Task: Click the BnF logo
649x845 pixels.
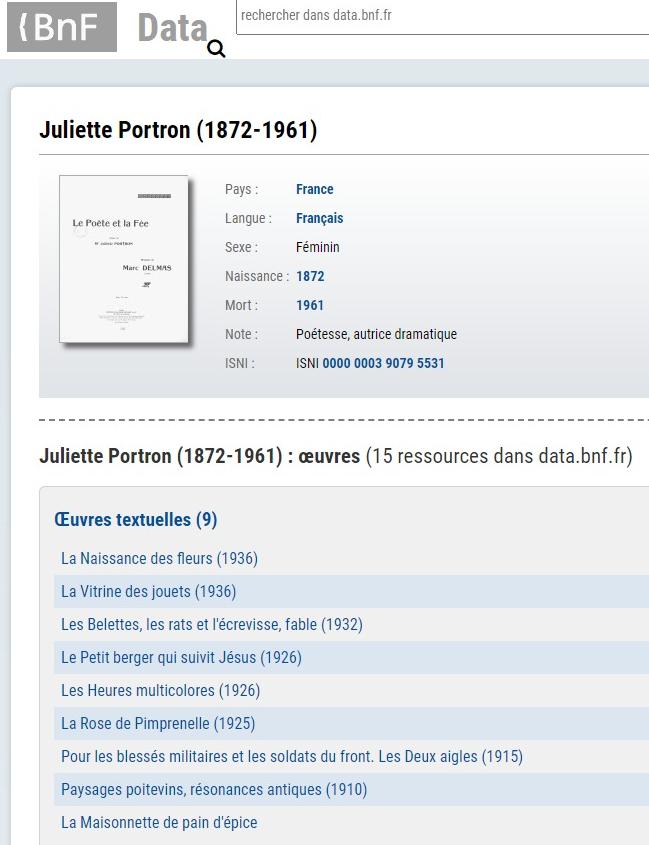Action: [62, 27]
